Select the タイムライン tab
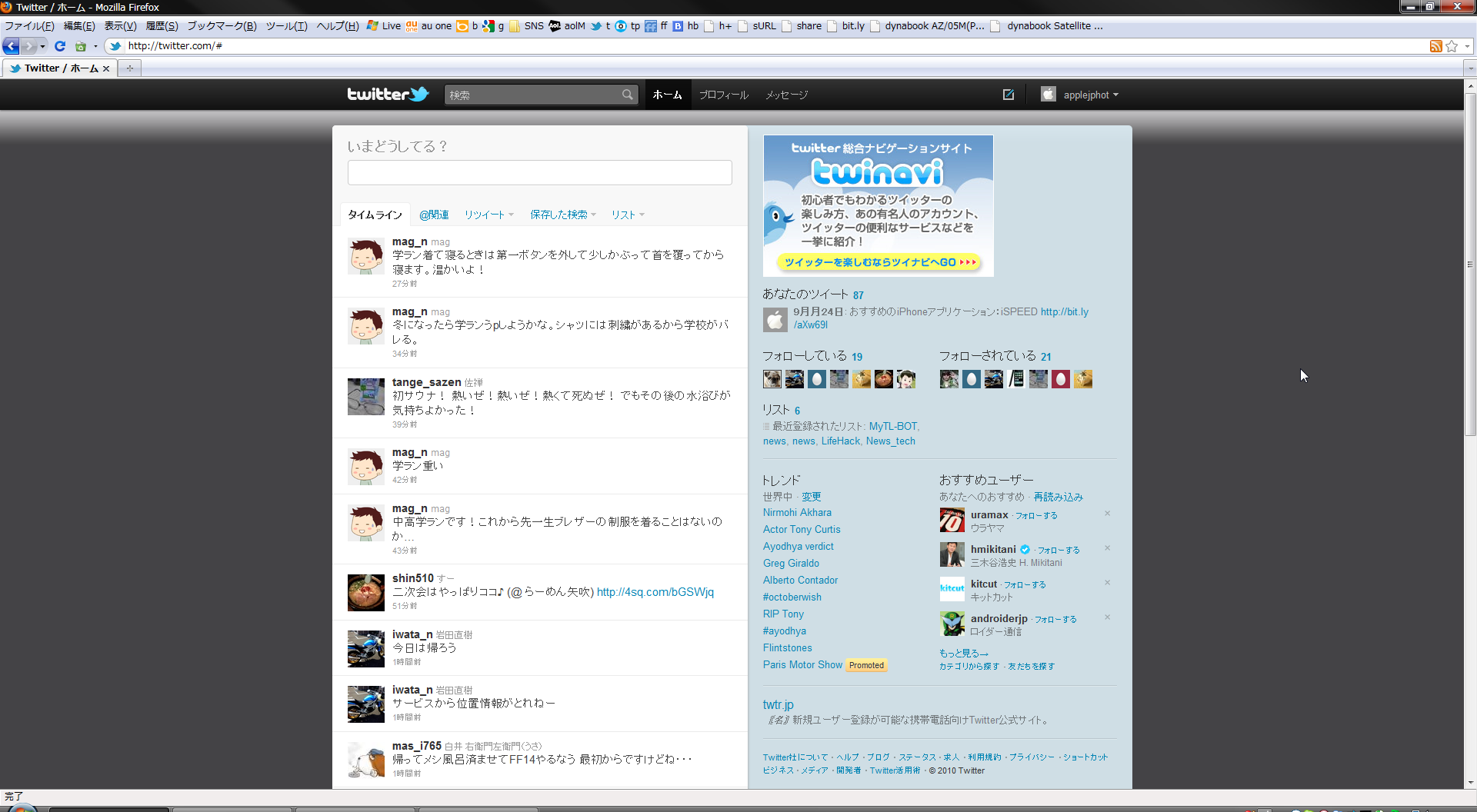 click(x=375, y=215)
